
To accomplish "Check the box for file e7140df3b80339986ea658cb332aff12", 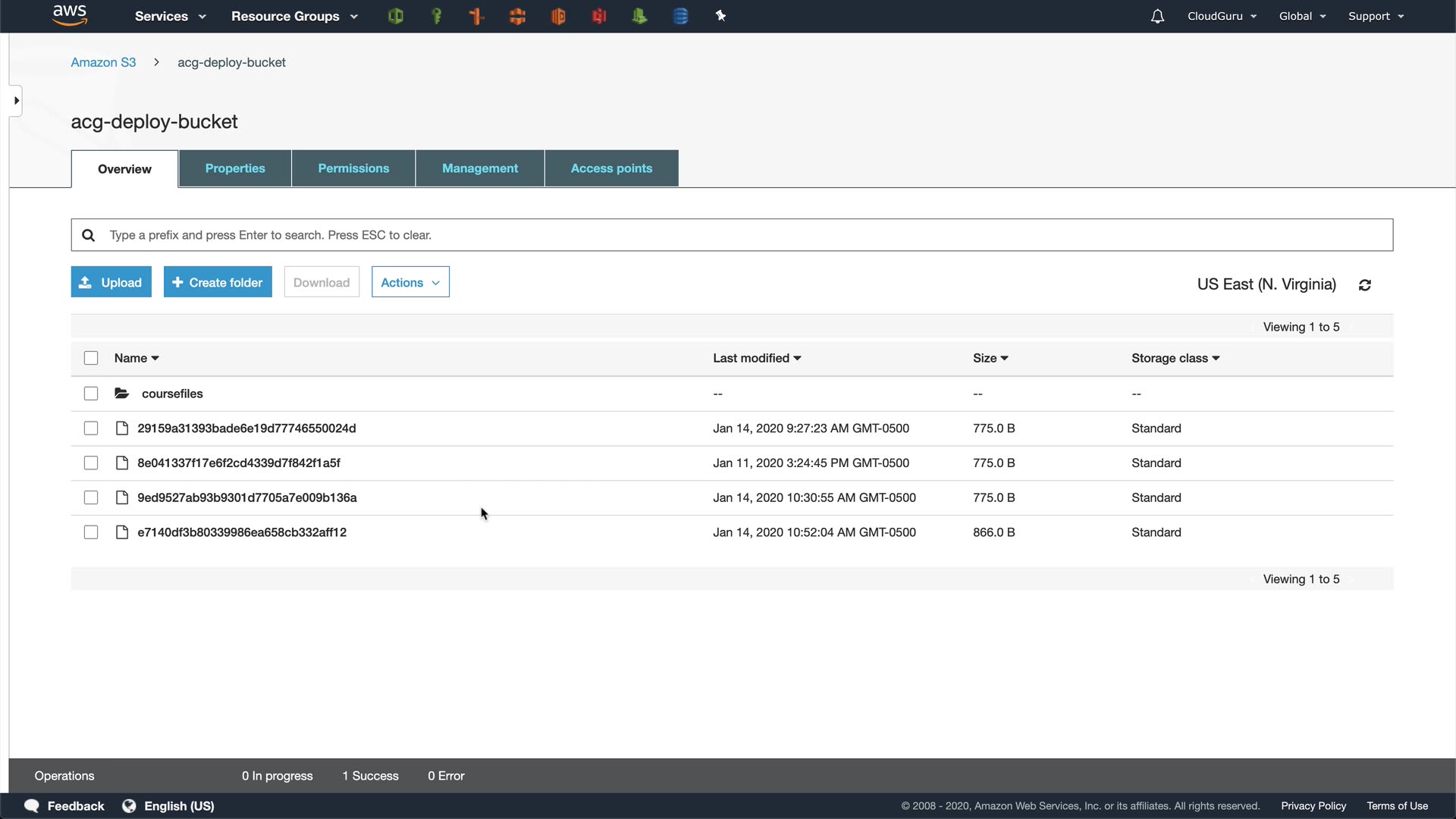I will (91, 532).
